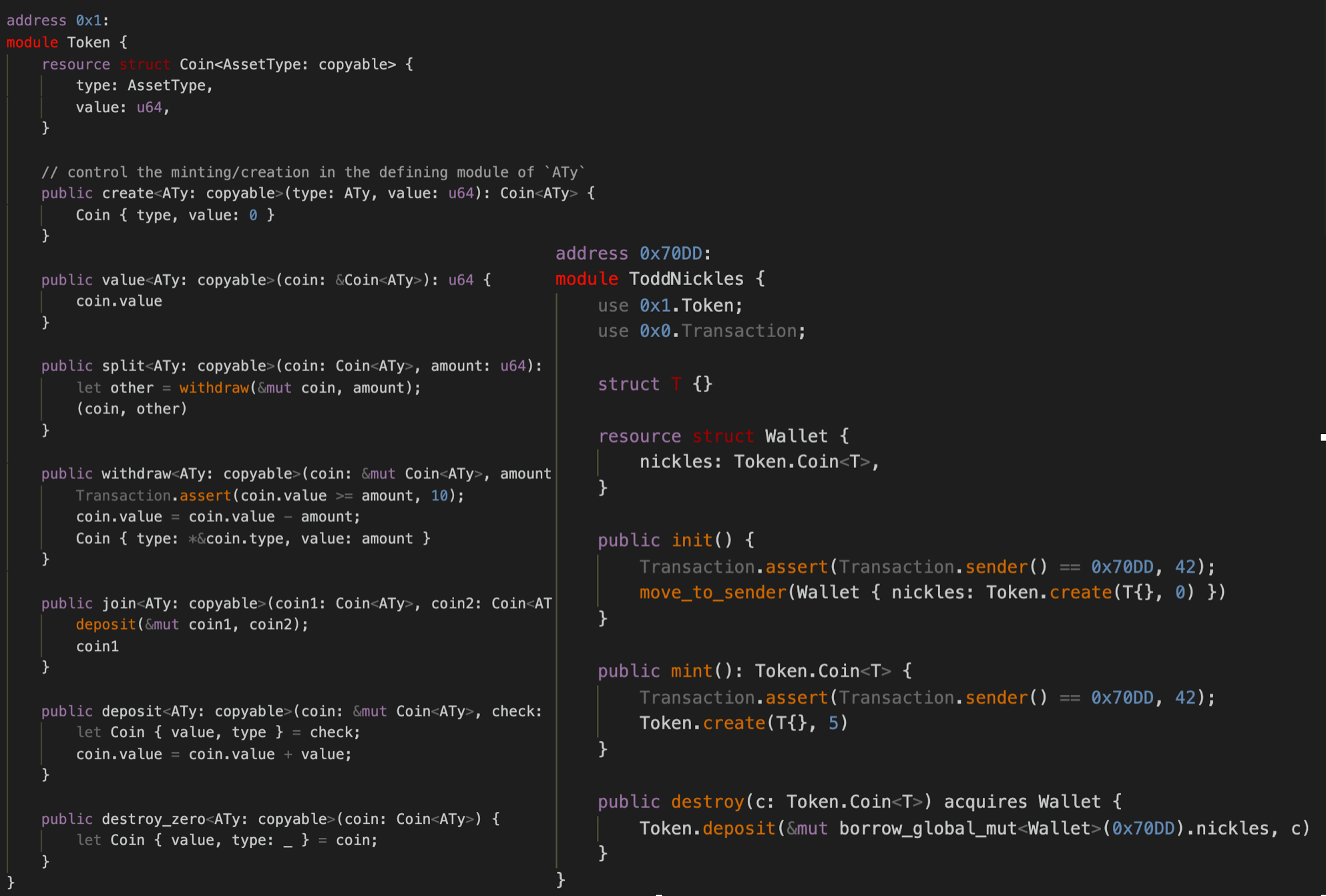Select the 'struct T {}' declaration
Screen dimensions: 1326x896
(x=654, y=384)
